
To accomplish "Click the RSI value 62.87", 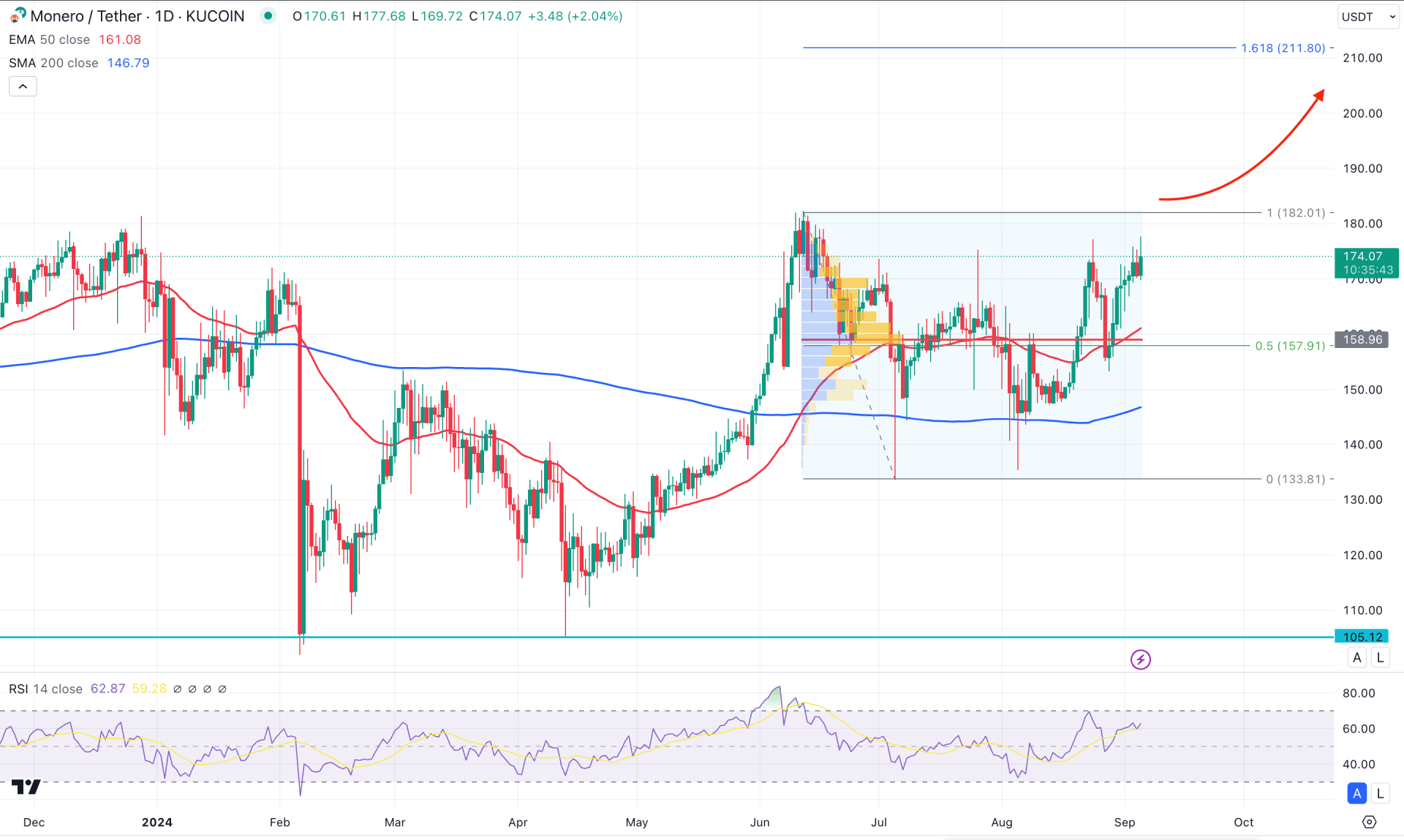I will point(107,689).
